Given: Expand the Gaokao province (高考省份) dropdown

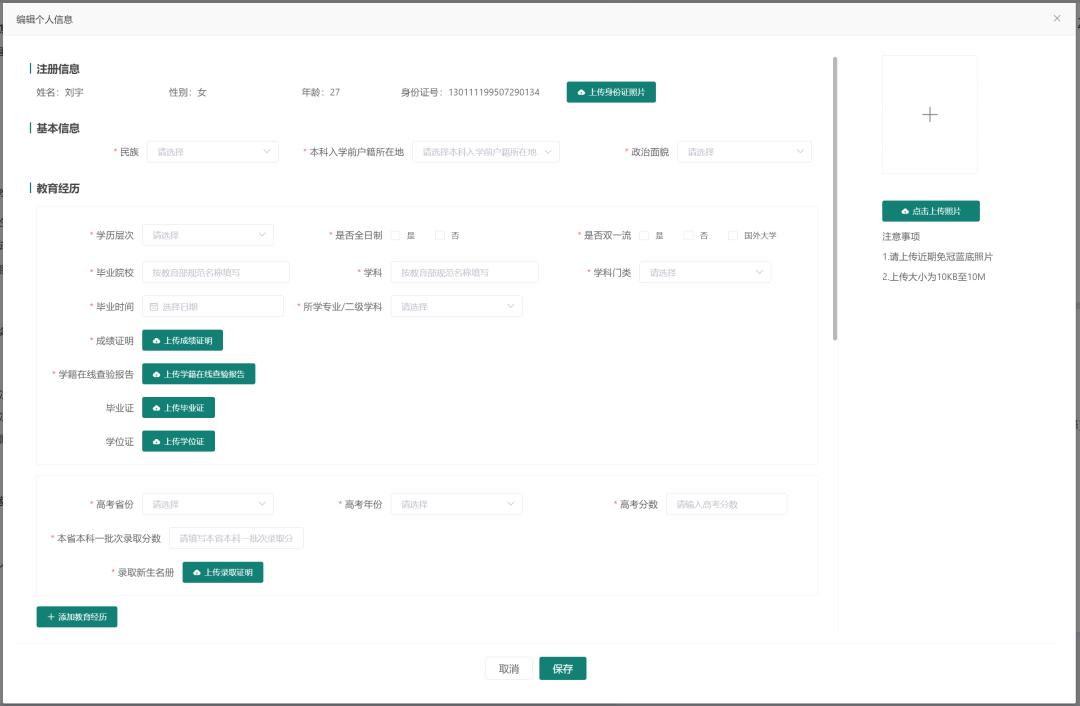Looking at the screenshot, I should tap(207, 505).
